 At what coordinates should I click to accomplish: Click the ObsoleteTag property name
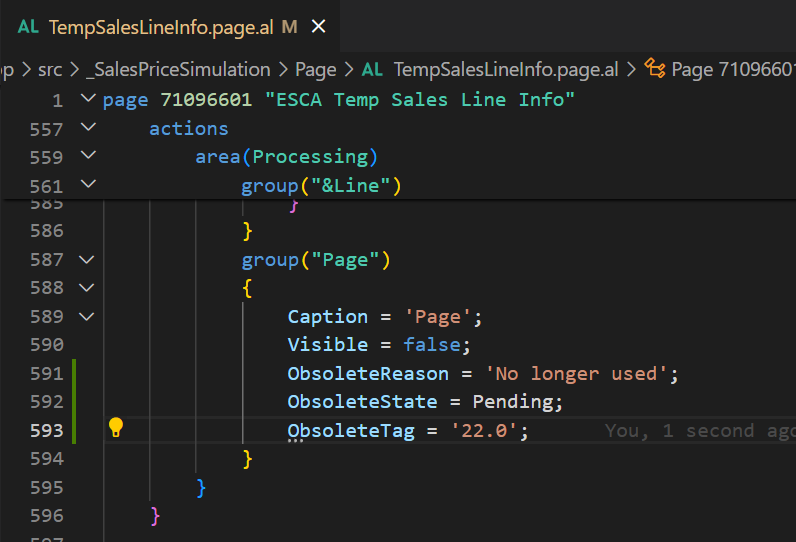[x=351, y=430]
